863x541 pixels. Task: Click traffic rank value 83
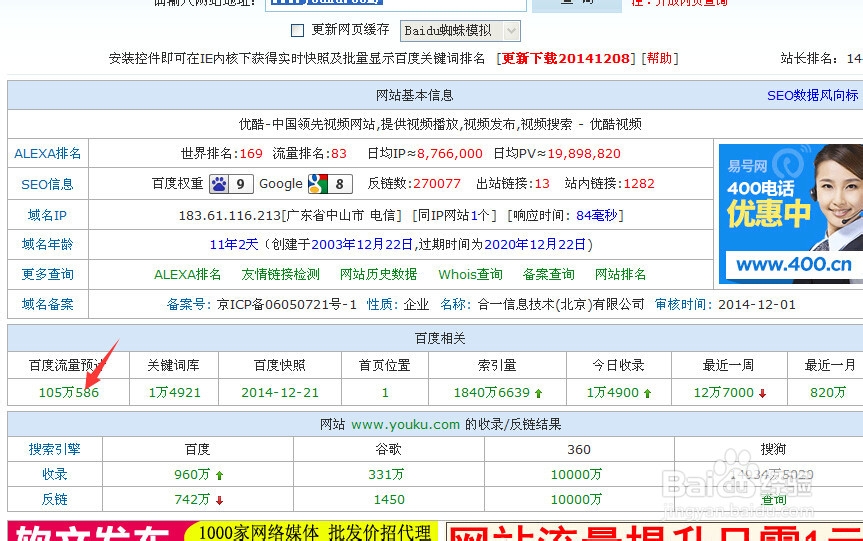tap(339, 154)
